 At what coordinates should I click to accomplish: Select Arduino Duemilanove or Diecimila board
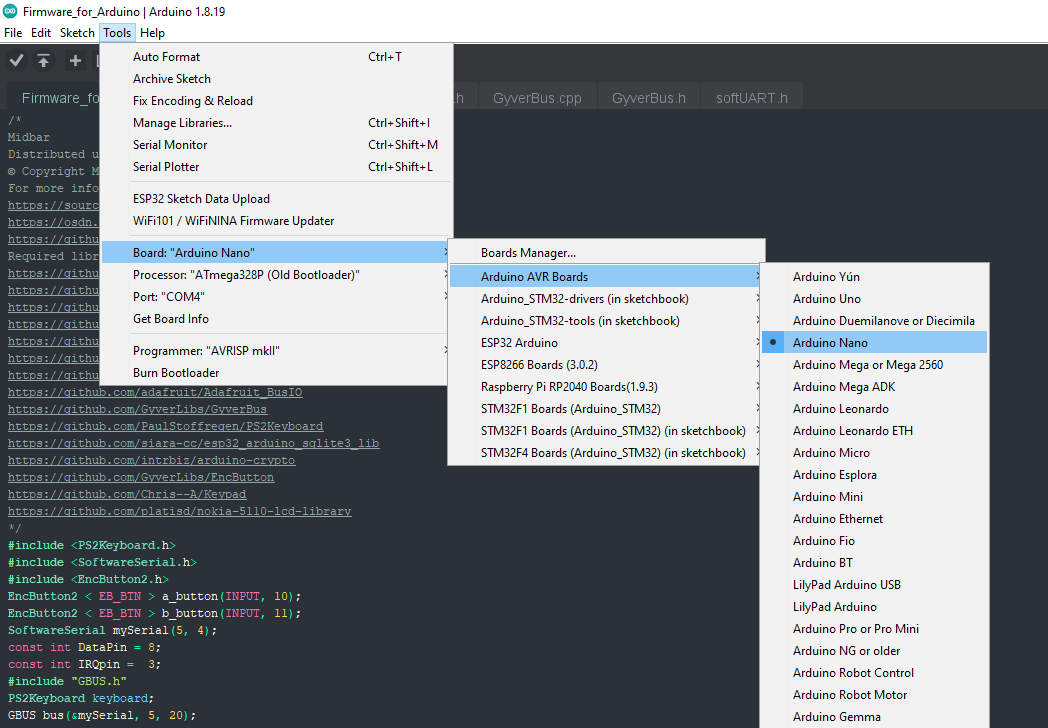(874, 321)
